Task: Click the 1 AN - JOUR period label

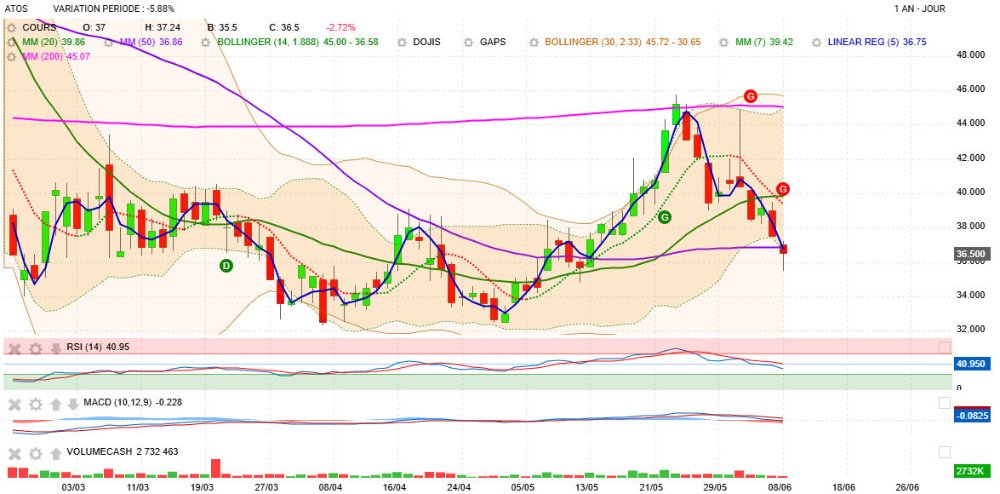Action: click(920, 9)
